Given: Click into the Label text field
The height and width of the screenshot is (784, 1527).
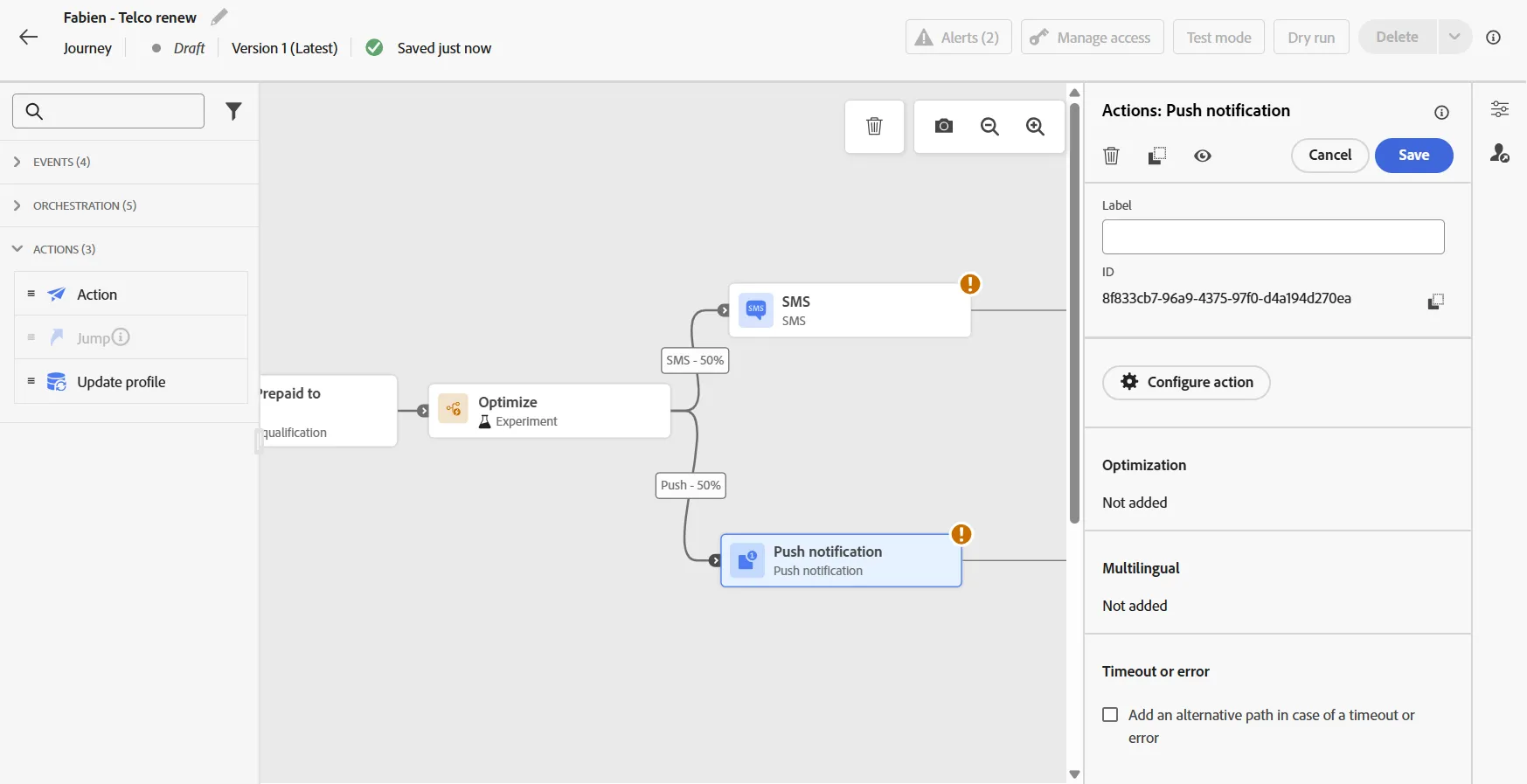Looking at the screenshot, I should [x=1273, y=237].
